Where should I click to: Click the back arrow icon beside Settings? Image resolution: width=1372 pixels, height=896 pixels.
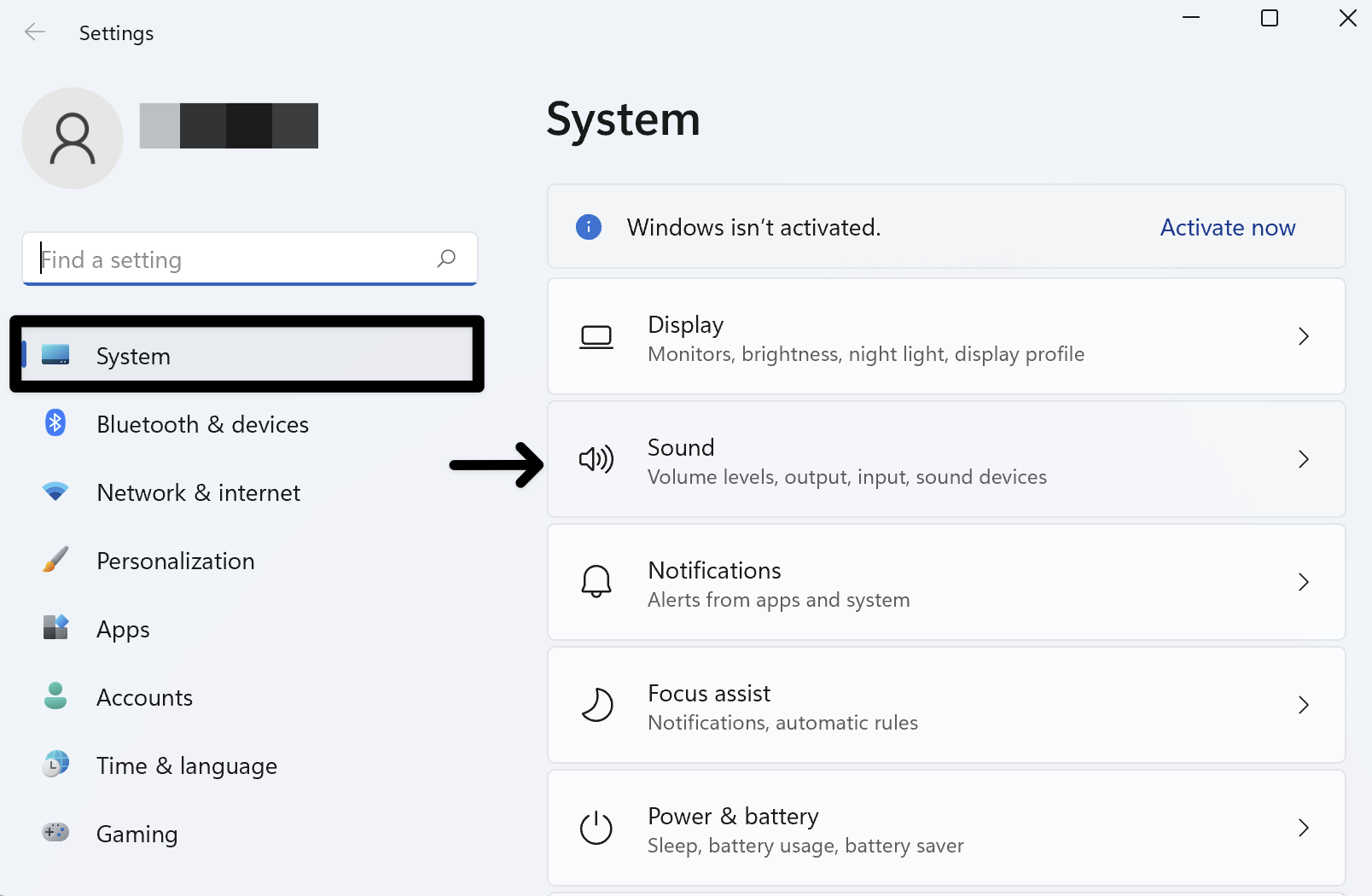click(x=35, y=32)
